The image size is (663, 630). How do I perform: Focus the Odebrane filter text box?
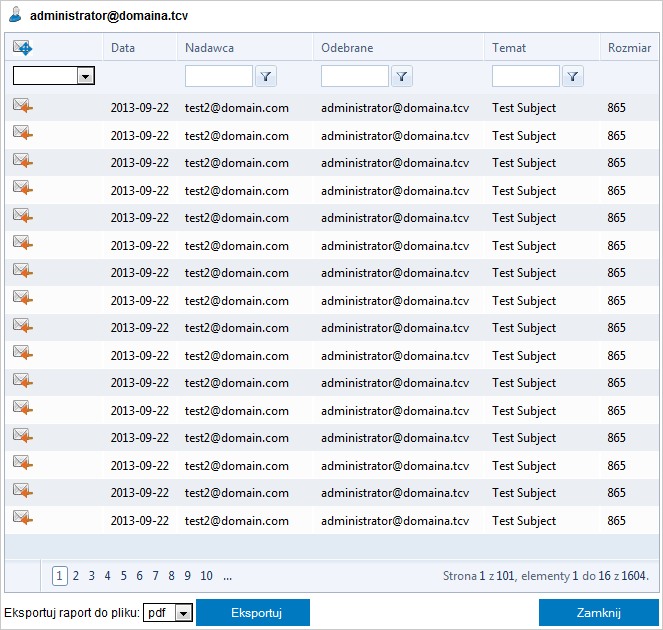355,76
